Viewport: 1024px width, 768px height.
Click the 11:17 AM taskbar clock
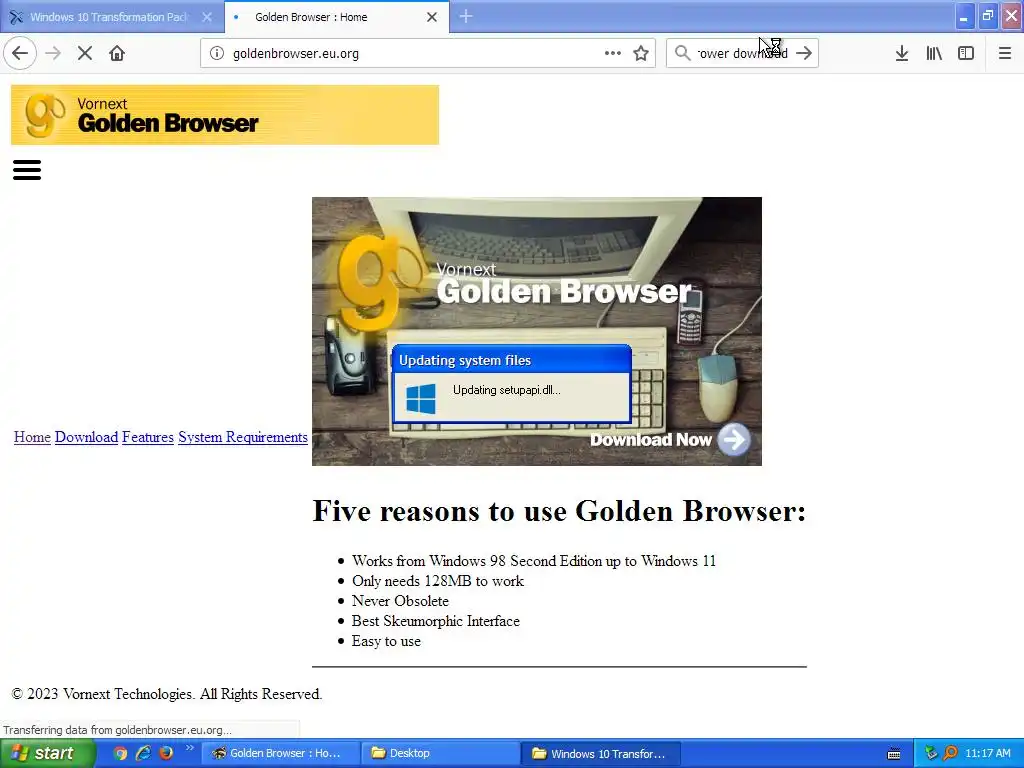pyautogui.click(x=988, y=754)
